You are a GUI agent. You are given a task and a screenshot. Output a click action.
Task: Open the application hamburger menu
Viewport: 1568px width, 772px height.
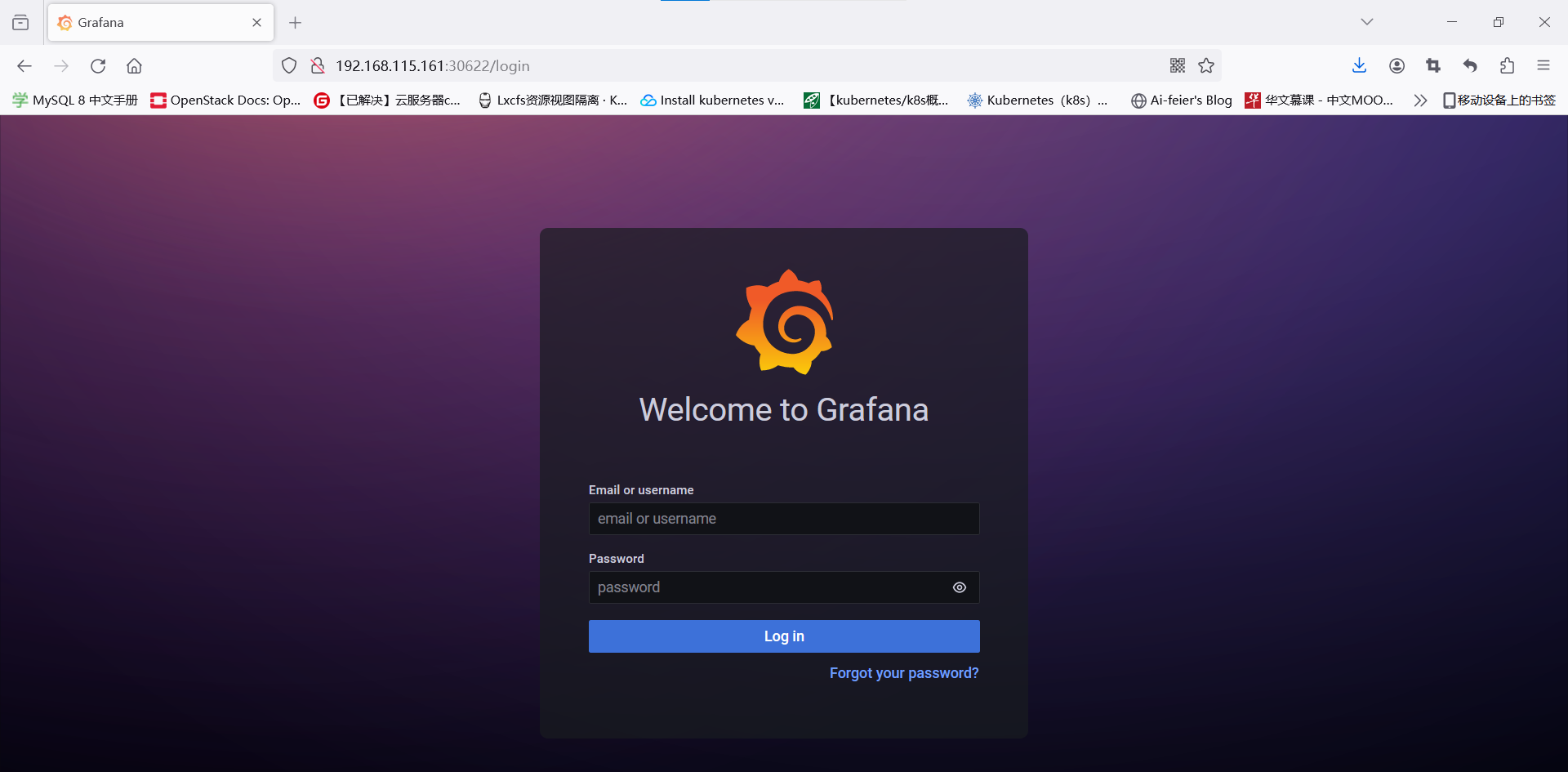click(1543, 66)
